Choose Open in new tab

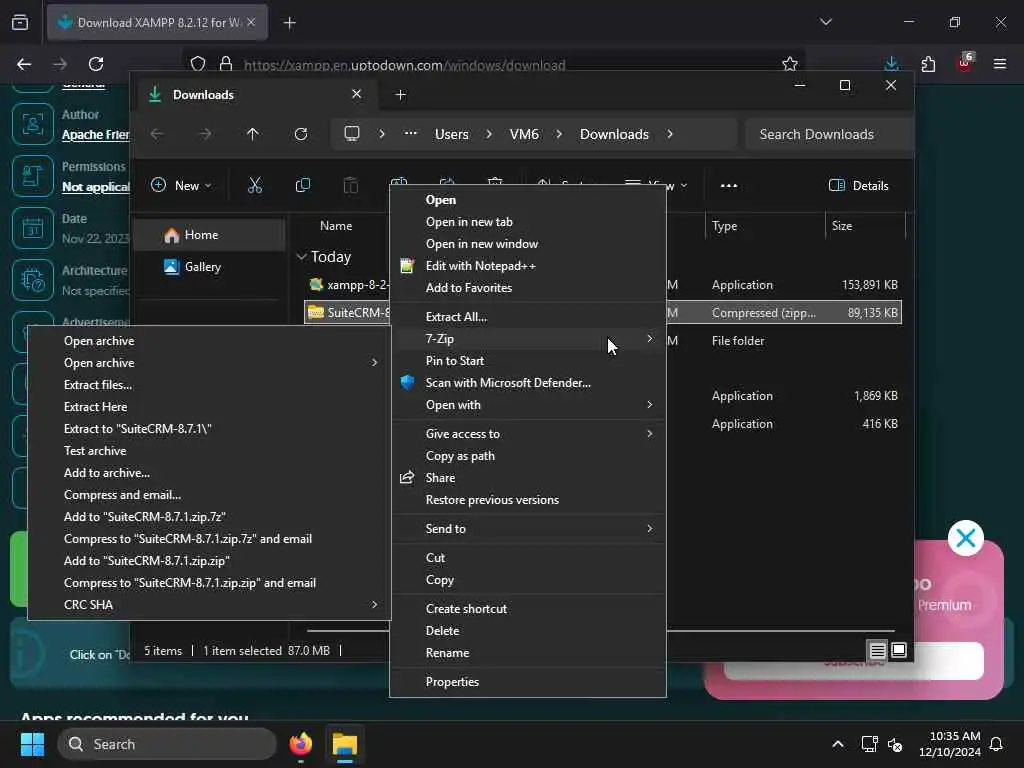528,222
